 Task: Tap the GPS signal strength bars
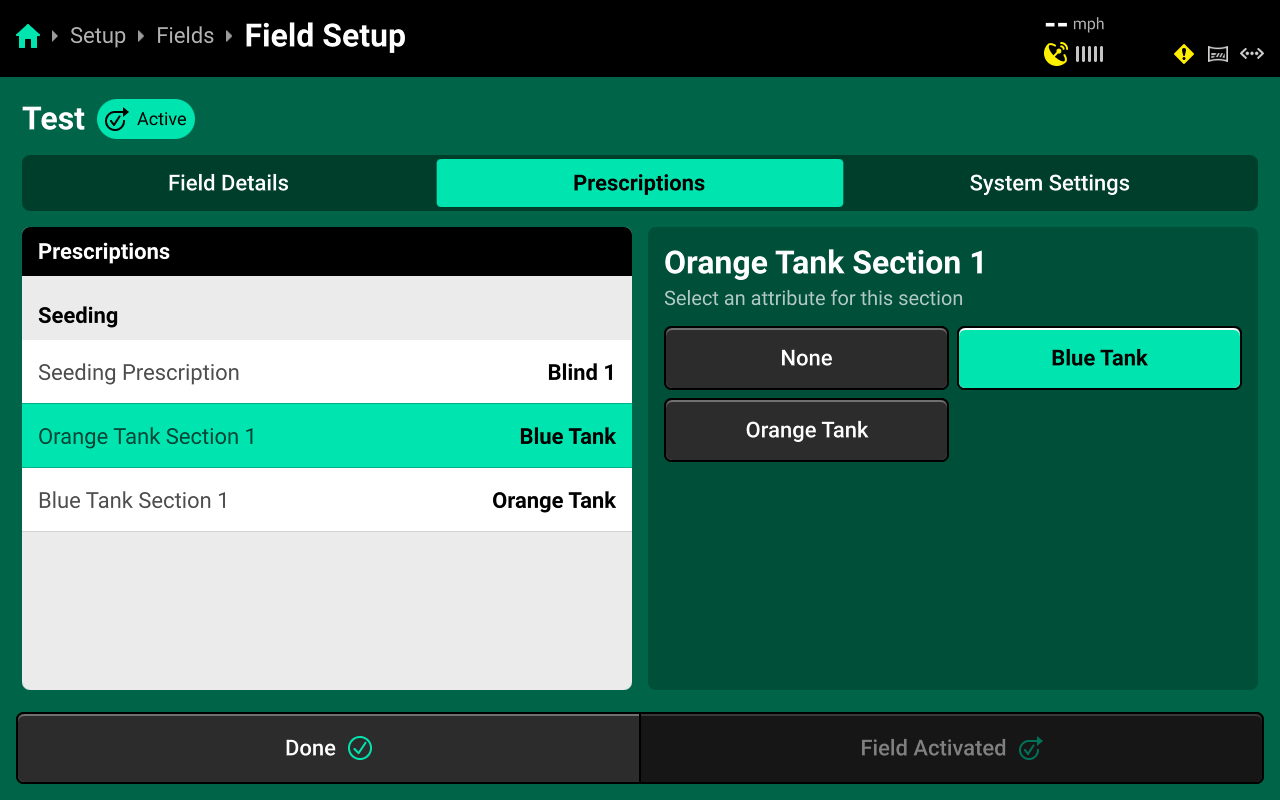(1090, 54)
